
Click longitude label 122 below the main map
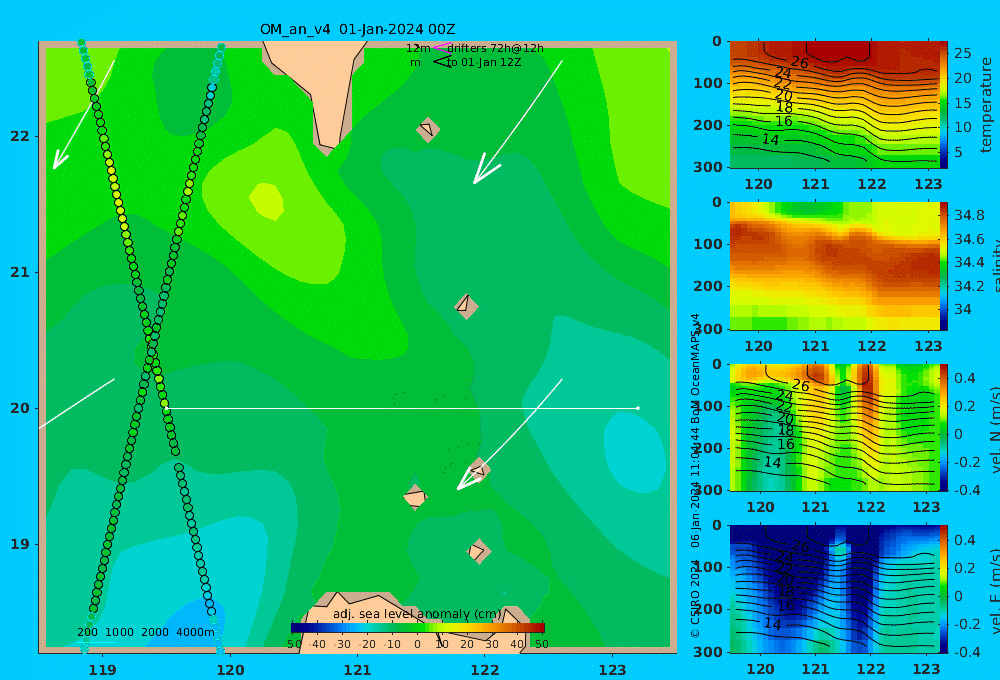click(485, 670)
